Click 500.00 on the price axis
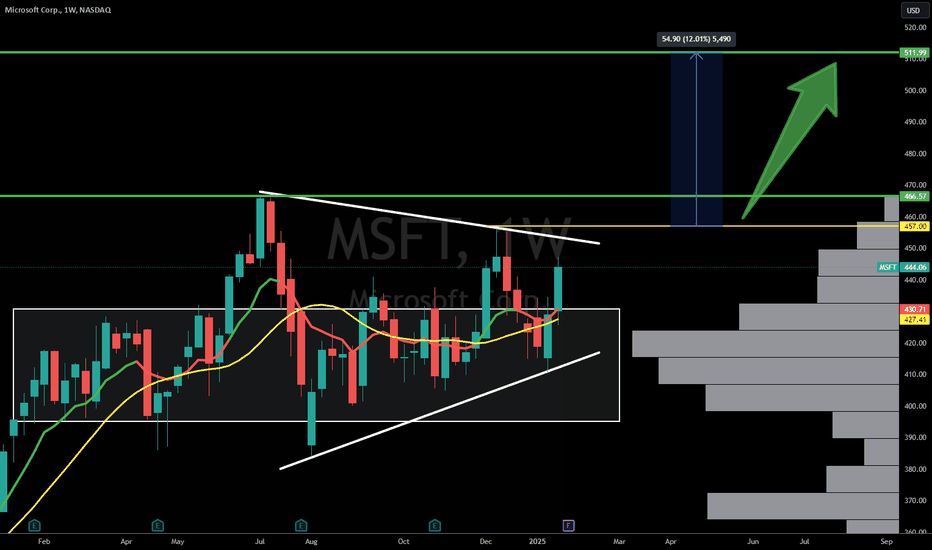This screenshot has width=932, height=550. point(915,90)
